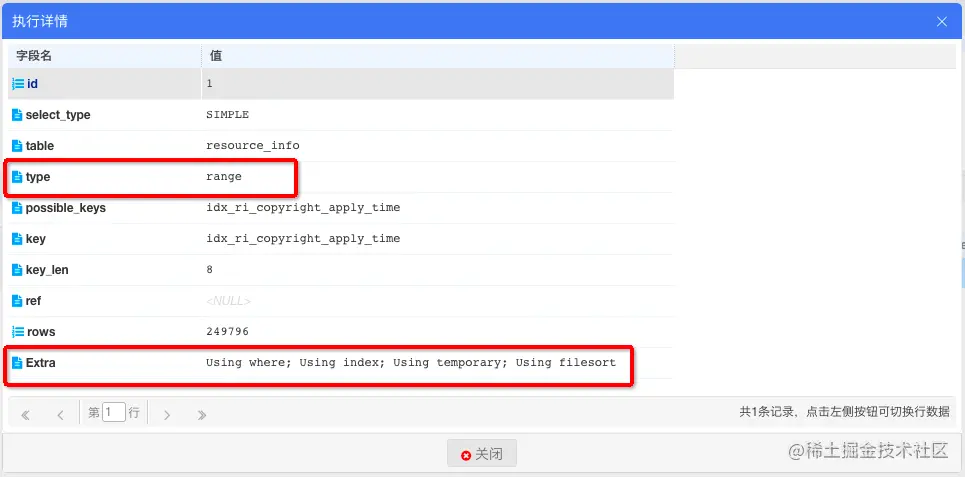This screenshot has height=477, width=965.
Task: Click the range value cell
Action: coord(224,177)
